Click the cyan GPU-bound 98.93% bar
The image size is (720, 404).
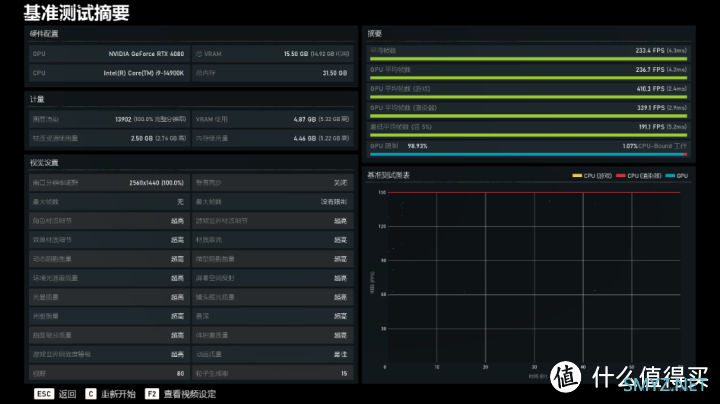tap(527, 154)
